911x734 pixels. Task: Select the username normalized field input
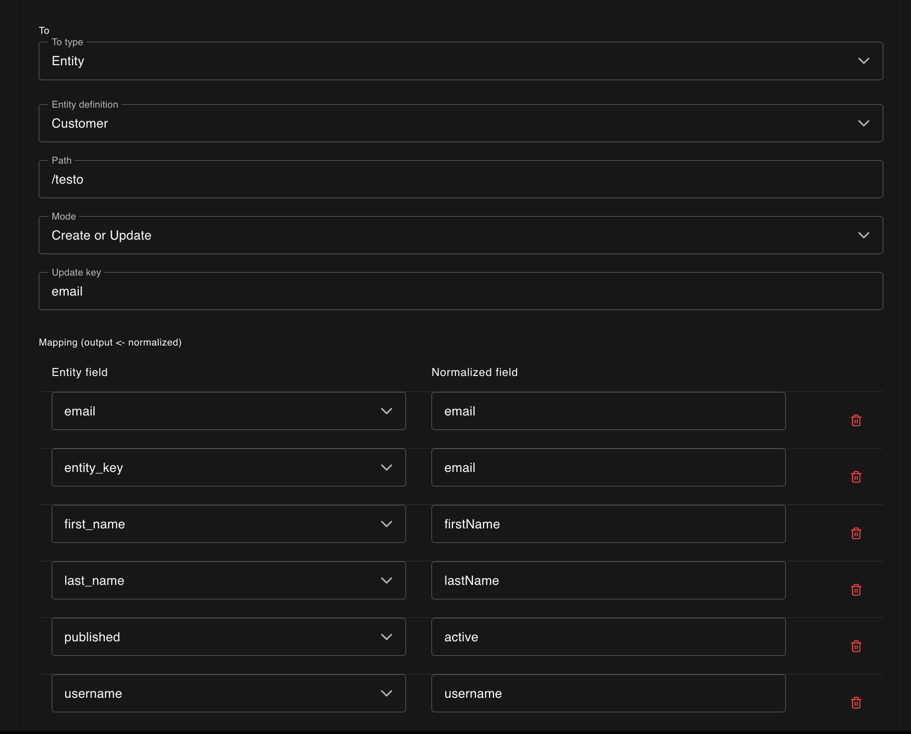[607, 693]
